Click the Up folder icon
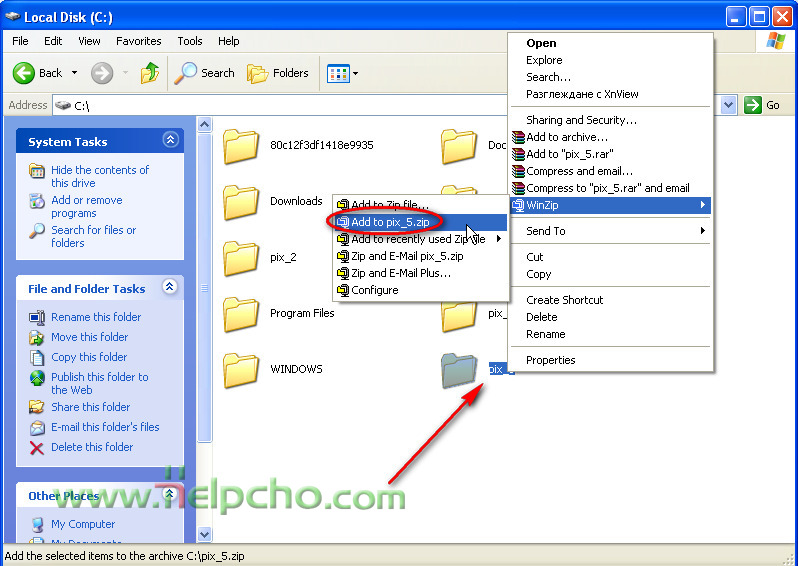 (150, 73)
